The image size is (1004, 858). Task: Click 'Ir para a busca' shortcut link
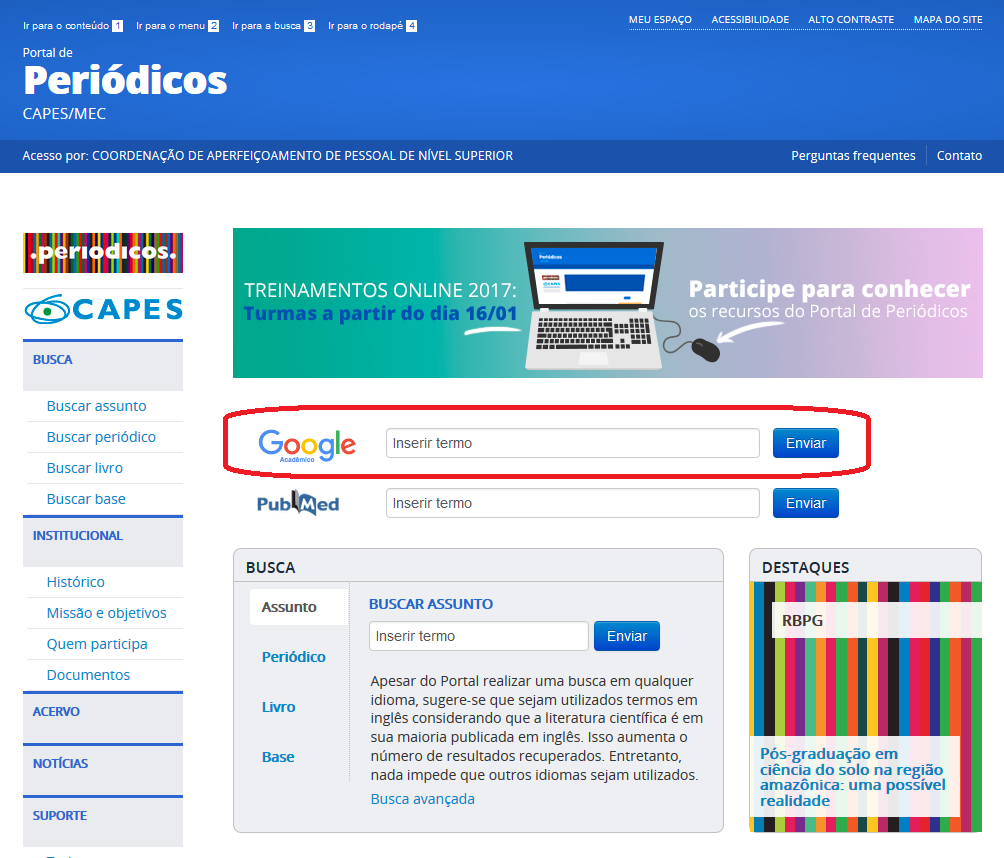[273, 26]
